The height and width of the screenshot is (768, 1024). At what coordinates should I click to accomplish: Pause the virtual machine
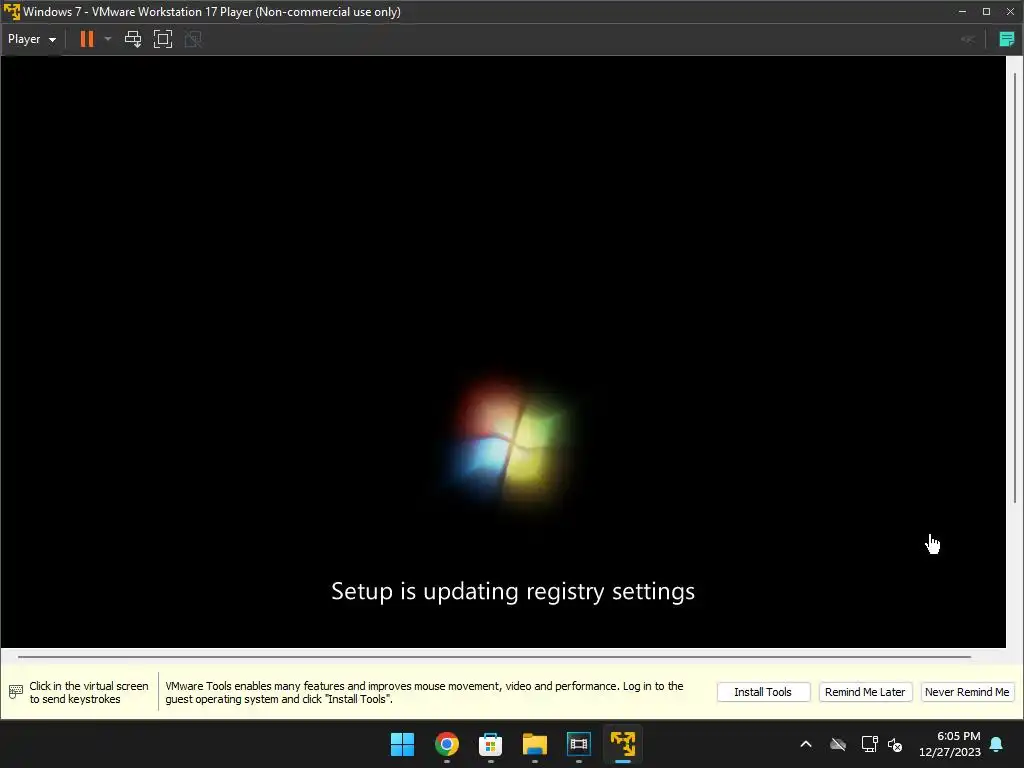click(x=87, y=39)
